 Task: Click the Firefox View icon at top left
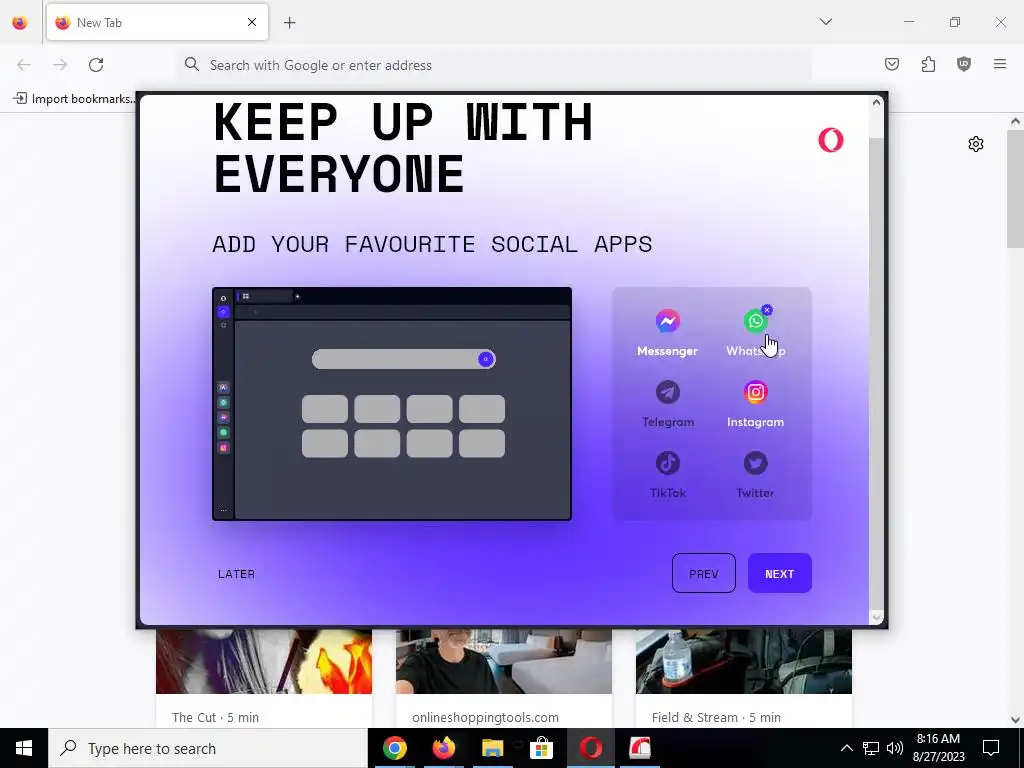coord(20,22)
